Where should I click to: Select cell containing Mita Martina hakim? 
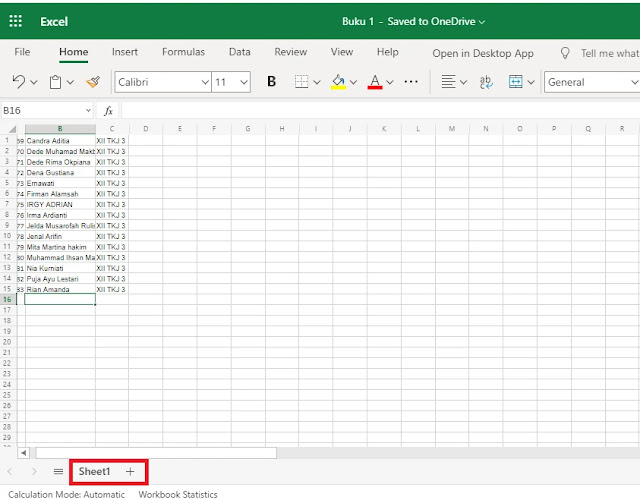point(60,247)
